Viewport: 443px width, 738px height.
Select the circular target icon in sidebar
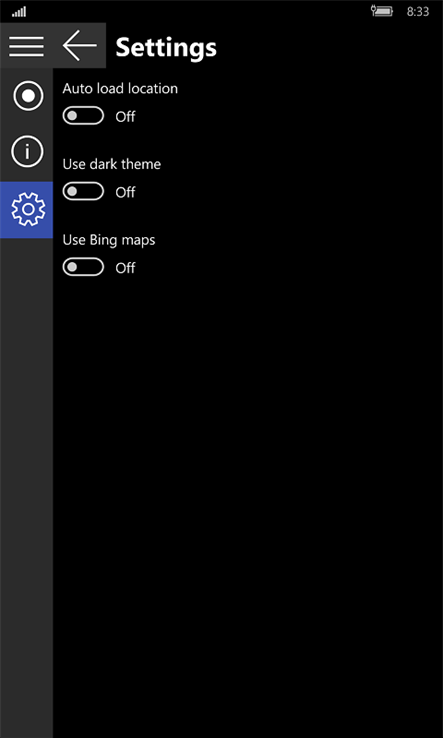point(28,96)
